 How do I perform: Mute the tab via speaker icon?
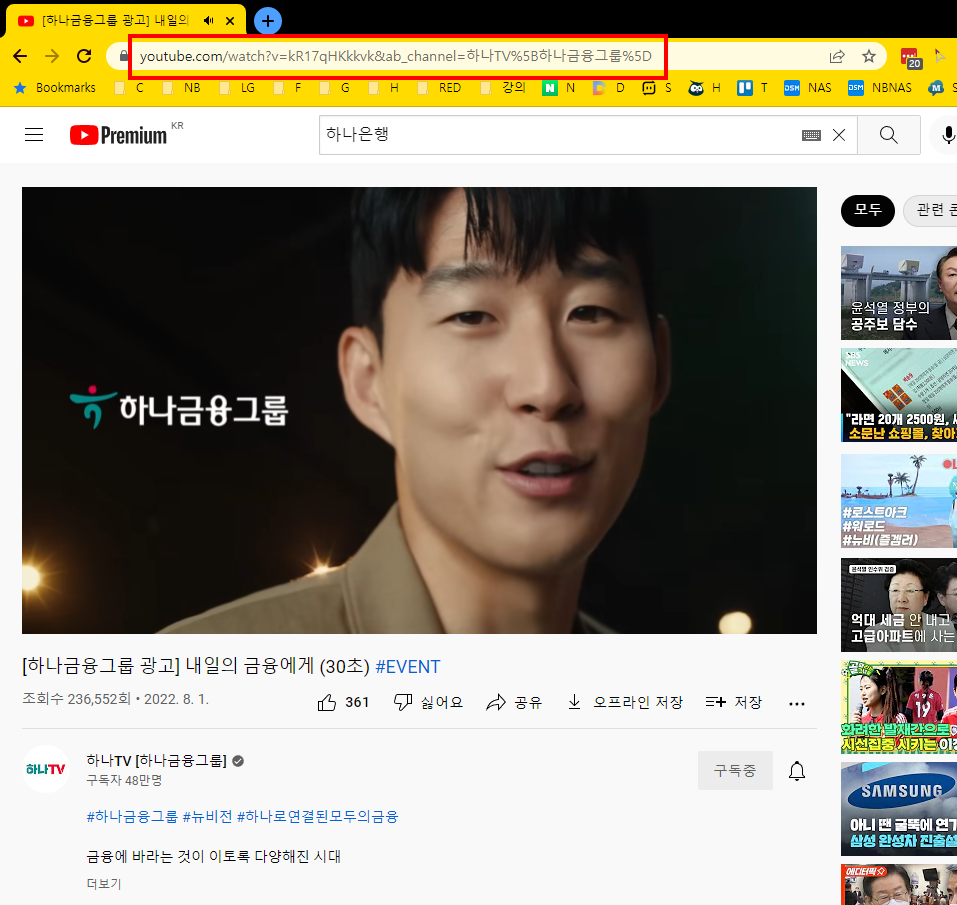[209, 21]
